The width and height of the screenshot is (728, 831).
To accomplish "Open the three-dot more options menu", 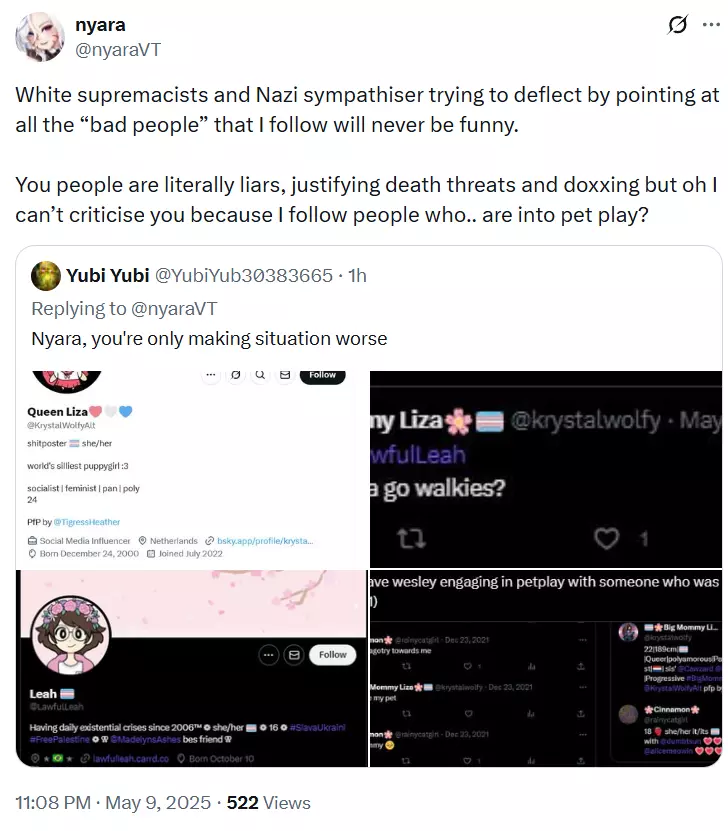I will (x=711, y=24).
